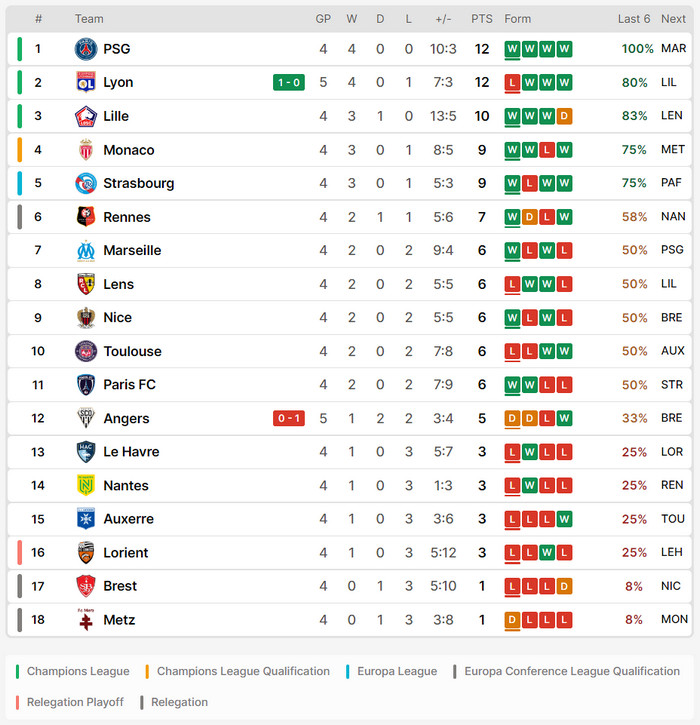
Task: Click PSG's first green win form badge
Action: pyautogui.click(x=513, y=49)
